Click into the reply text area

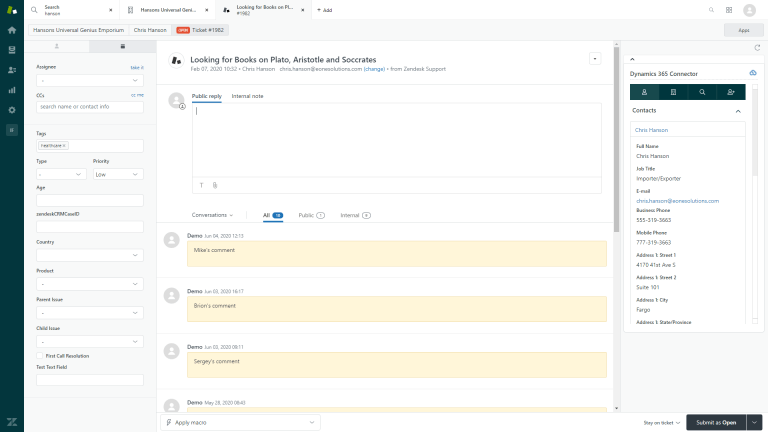pyautogui.click(x=397, y=140)
